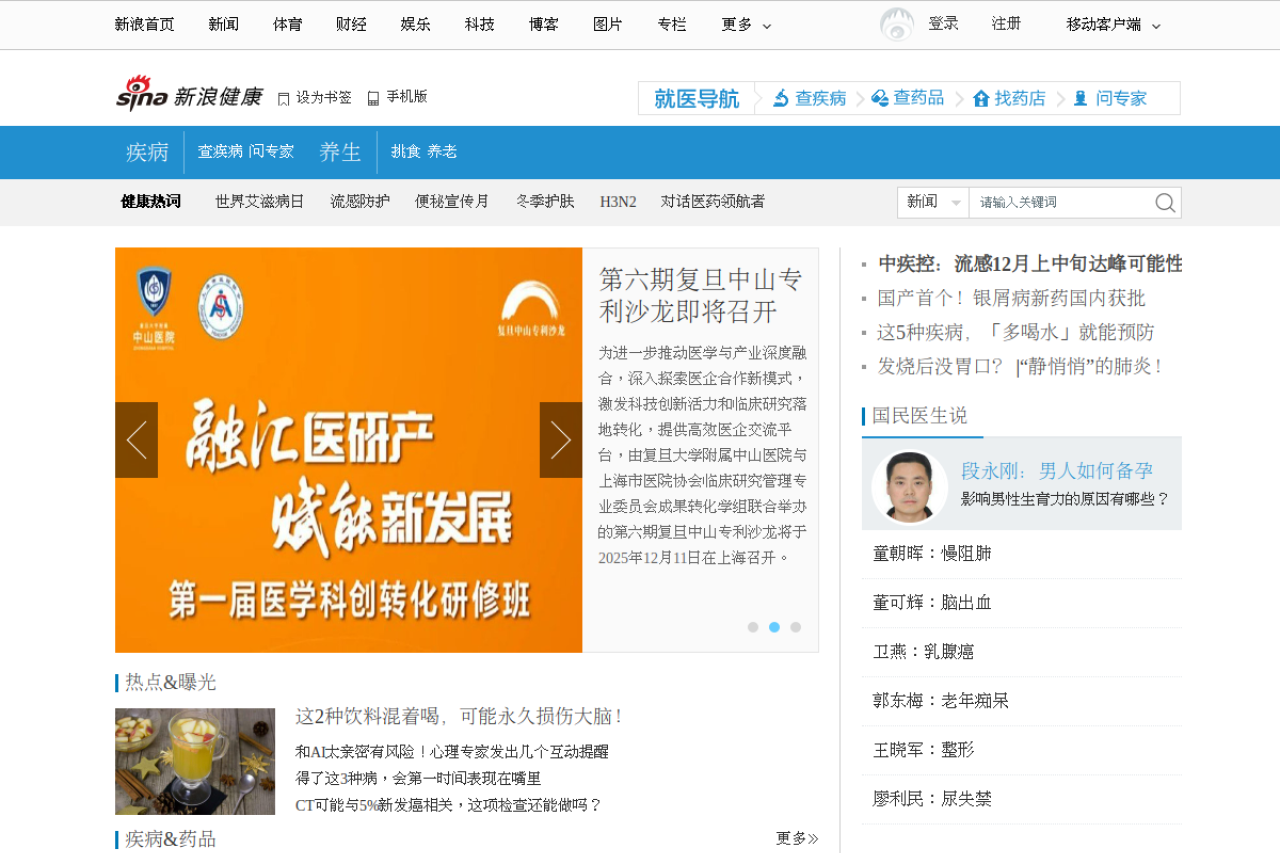Open 博客 in top navigation

[544, 25]
